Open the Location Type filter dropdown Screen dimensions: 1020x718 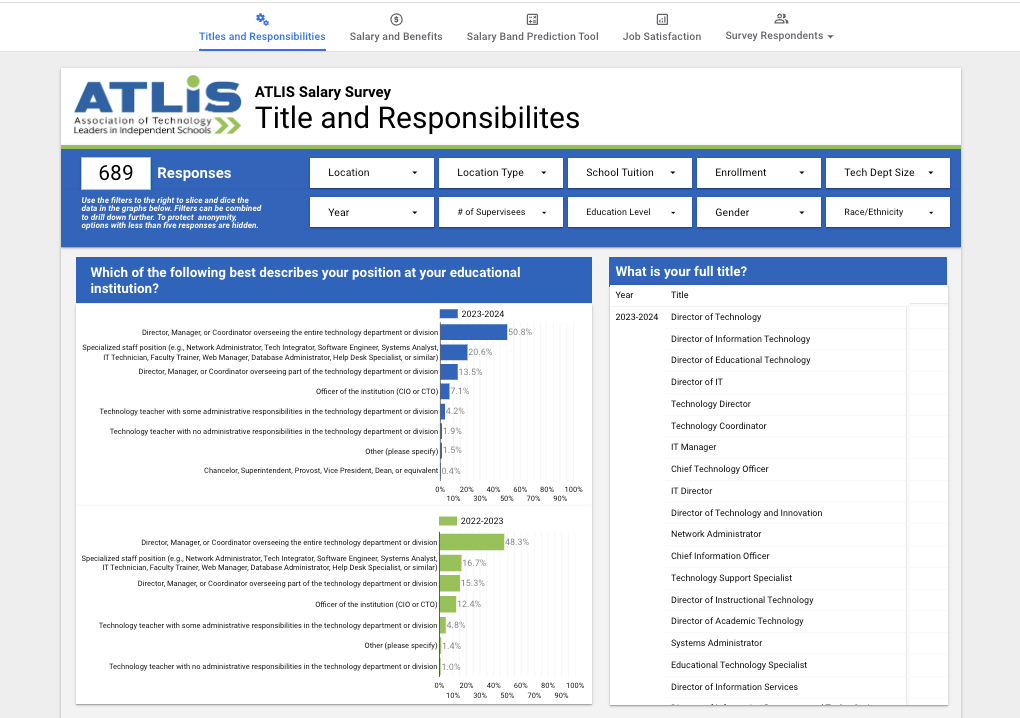tap(500, 173)
